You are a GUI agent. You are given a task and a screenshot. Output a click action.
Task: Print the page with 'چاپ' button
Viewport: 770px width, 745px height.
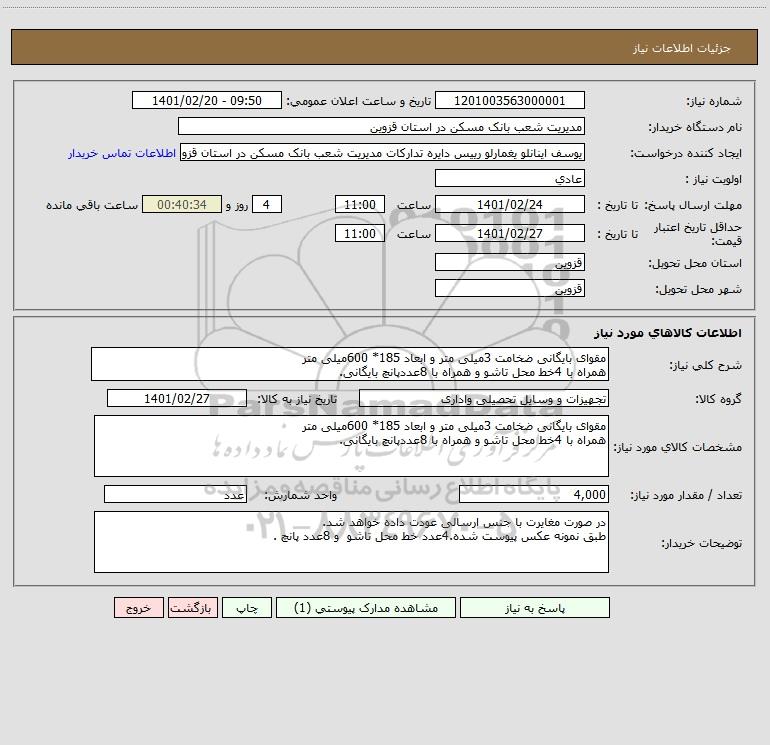[x=247, y=608]
